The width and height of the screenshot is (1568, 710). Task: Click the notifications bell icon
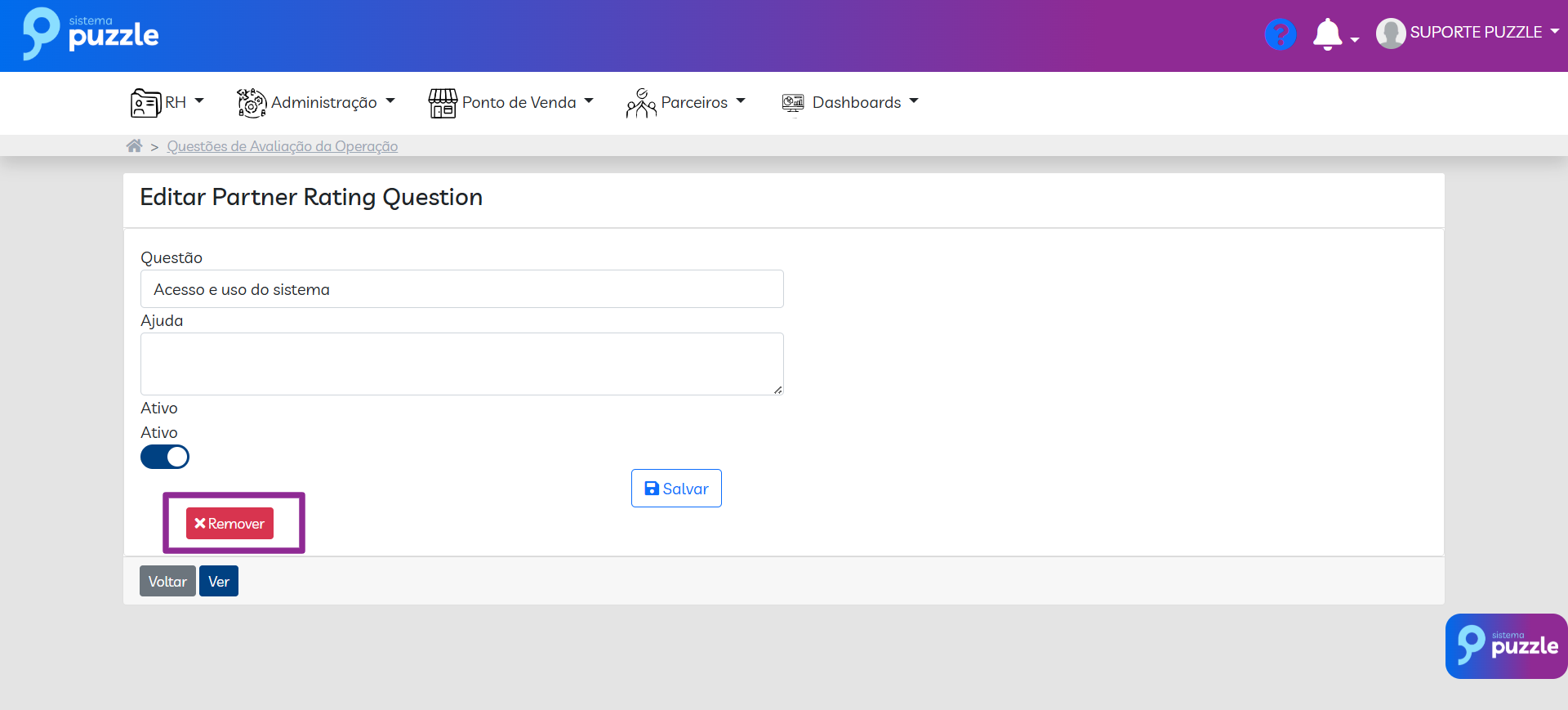(1327, 34)
